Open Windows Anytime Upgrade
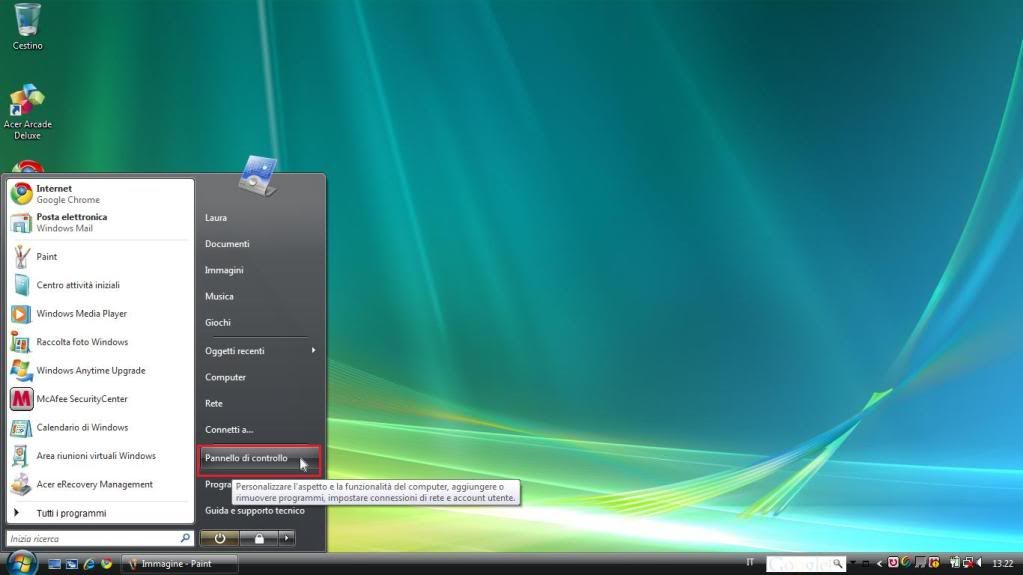 click(x=100, y=370)
